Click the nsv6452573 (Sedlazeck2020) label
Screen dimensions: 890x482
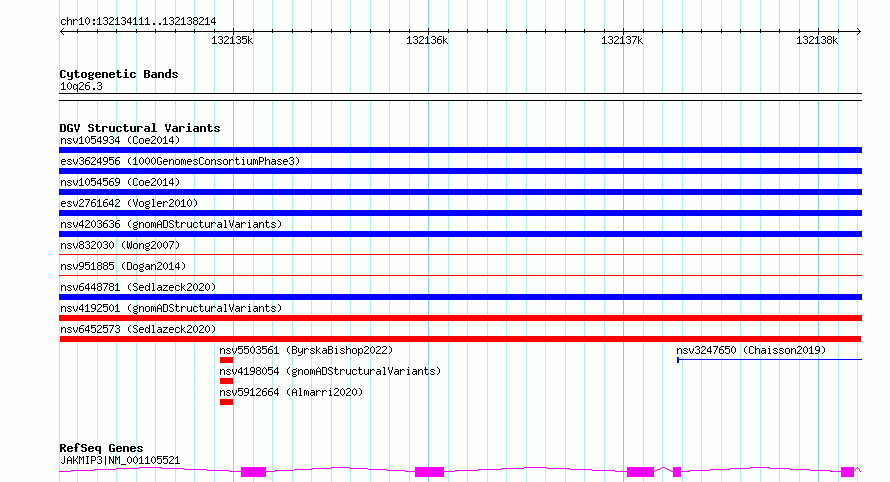click(x=138, y=329)
